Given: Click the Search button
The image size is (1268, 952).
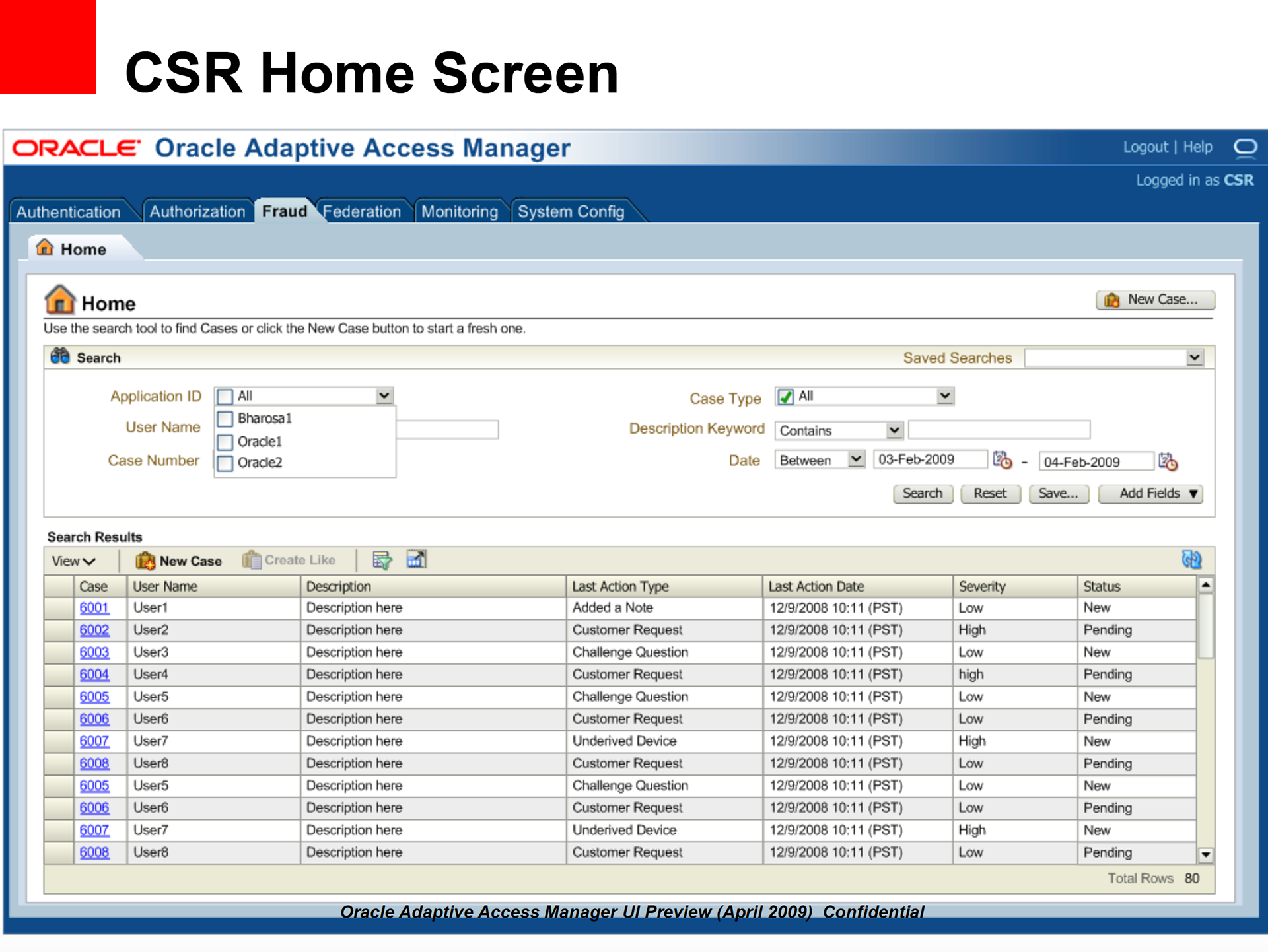Looking at the screenshot, I should coord(923,494).
